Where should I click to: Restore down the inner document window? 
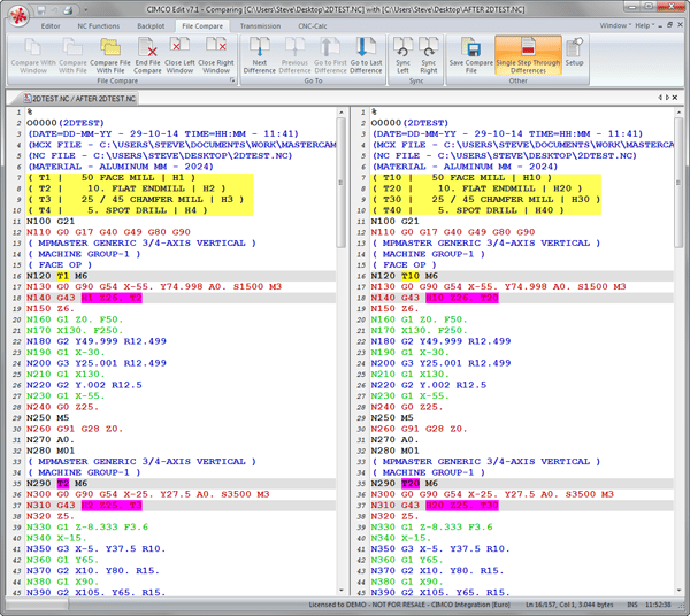(669, 26)
